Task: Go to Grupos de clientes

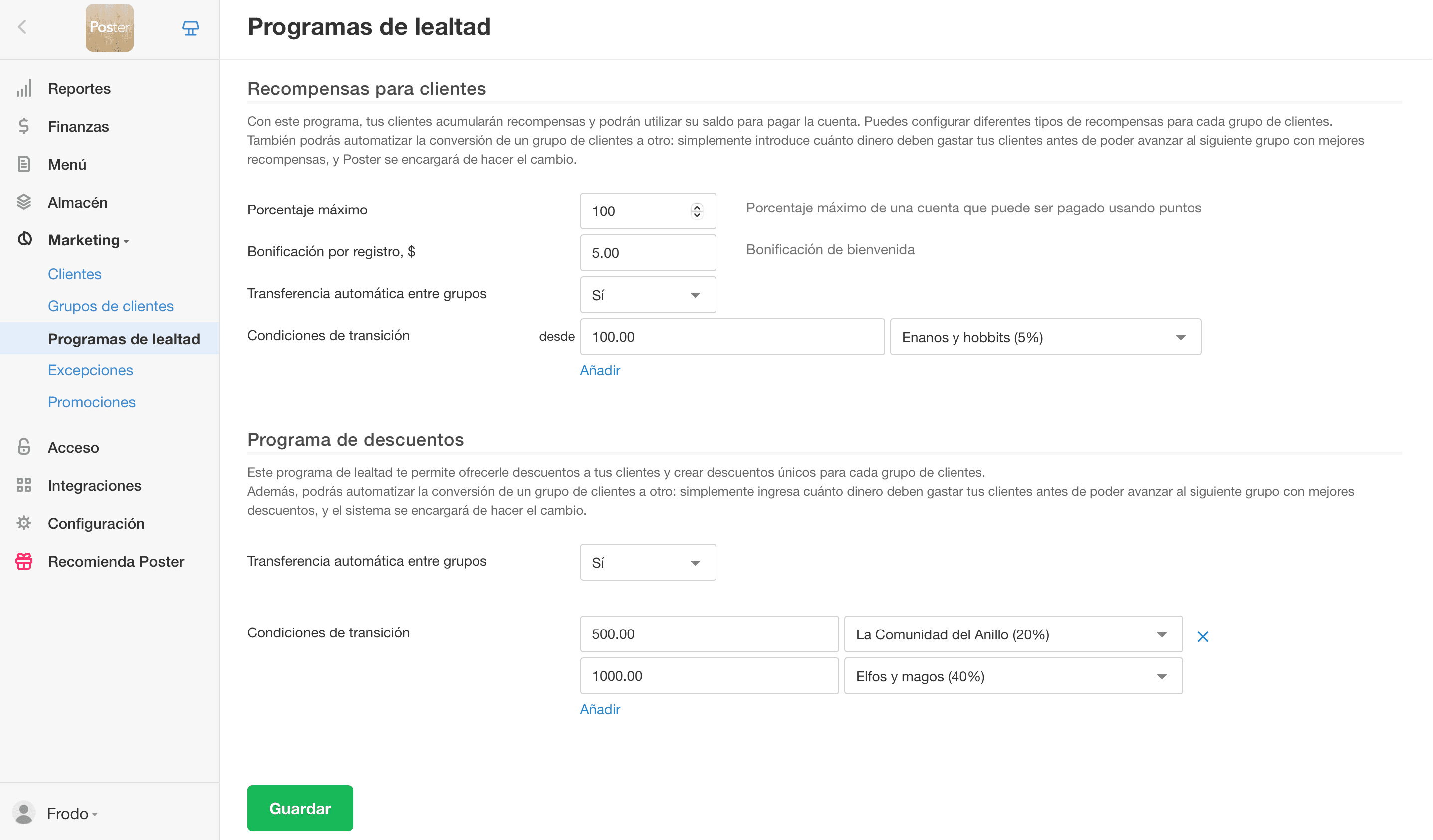Action: click(110, 306)
